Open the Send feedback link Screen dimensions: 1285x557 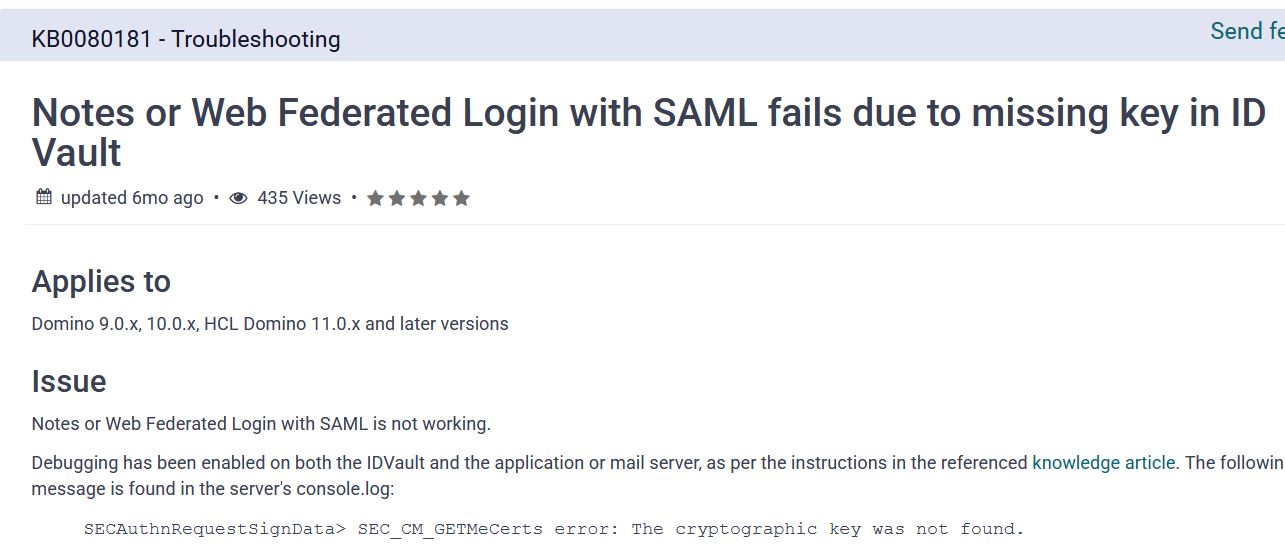[1246, 32]
